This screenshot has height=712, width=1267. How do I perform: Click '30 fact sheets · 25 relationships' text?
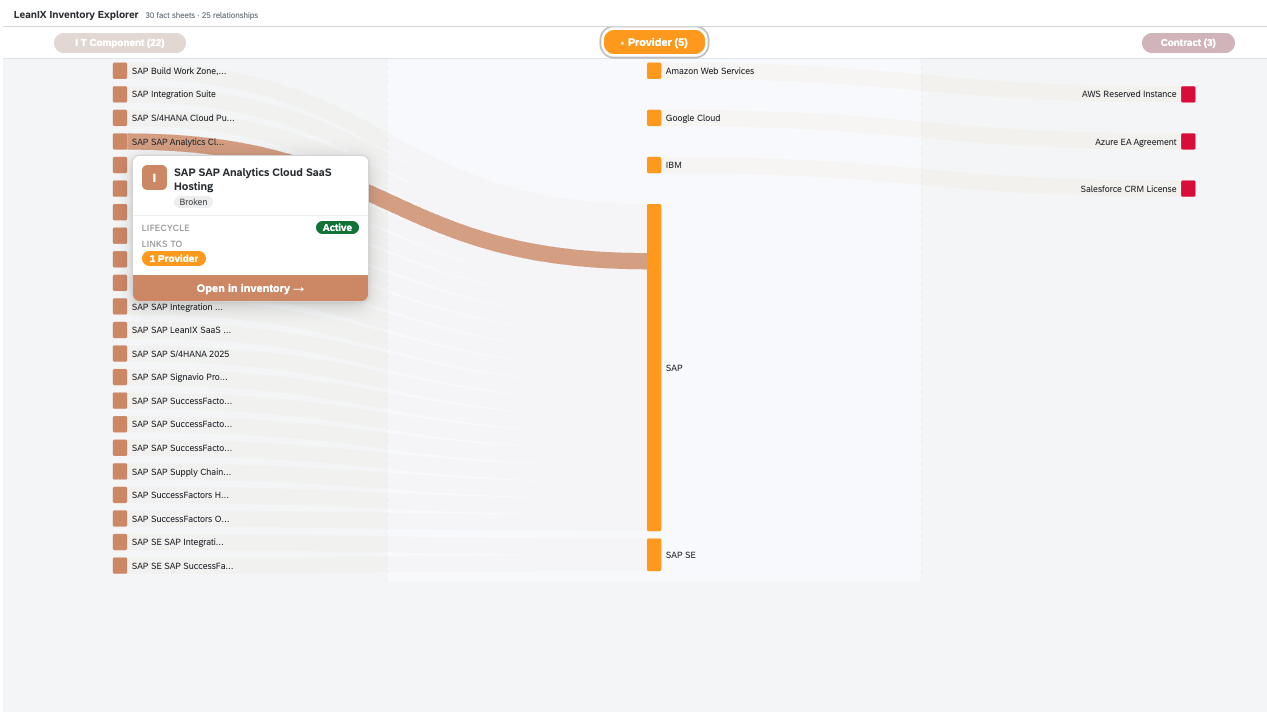(x=201, y=16)
